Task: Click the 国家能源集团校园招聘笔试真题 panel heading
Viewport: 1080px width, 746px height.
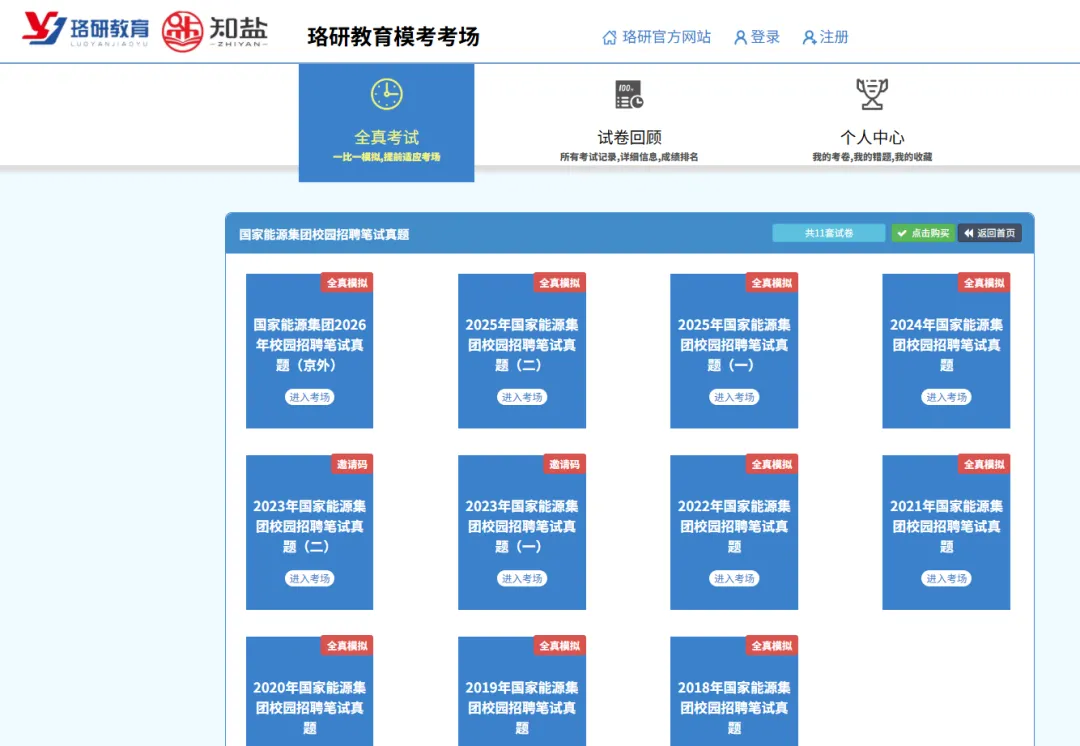Action: tap(324, 235)
